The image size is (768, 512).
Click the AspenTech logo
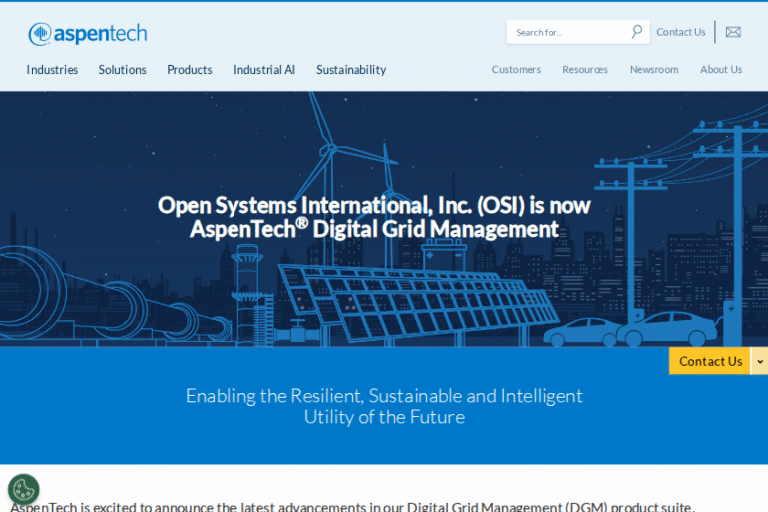[x=88, y=34]
